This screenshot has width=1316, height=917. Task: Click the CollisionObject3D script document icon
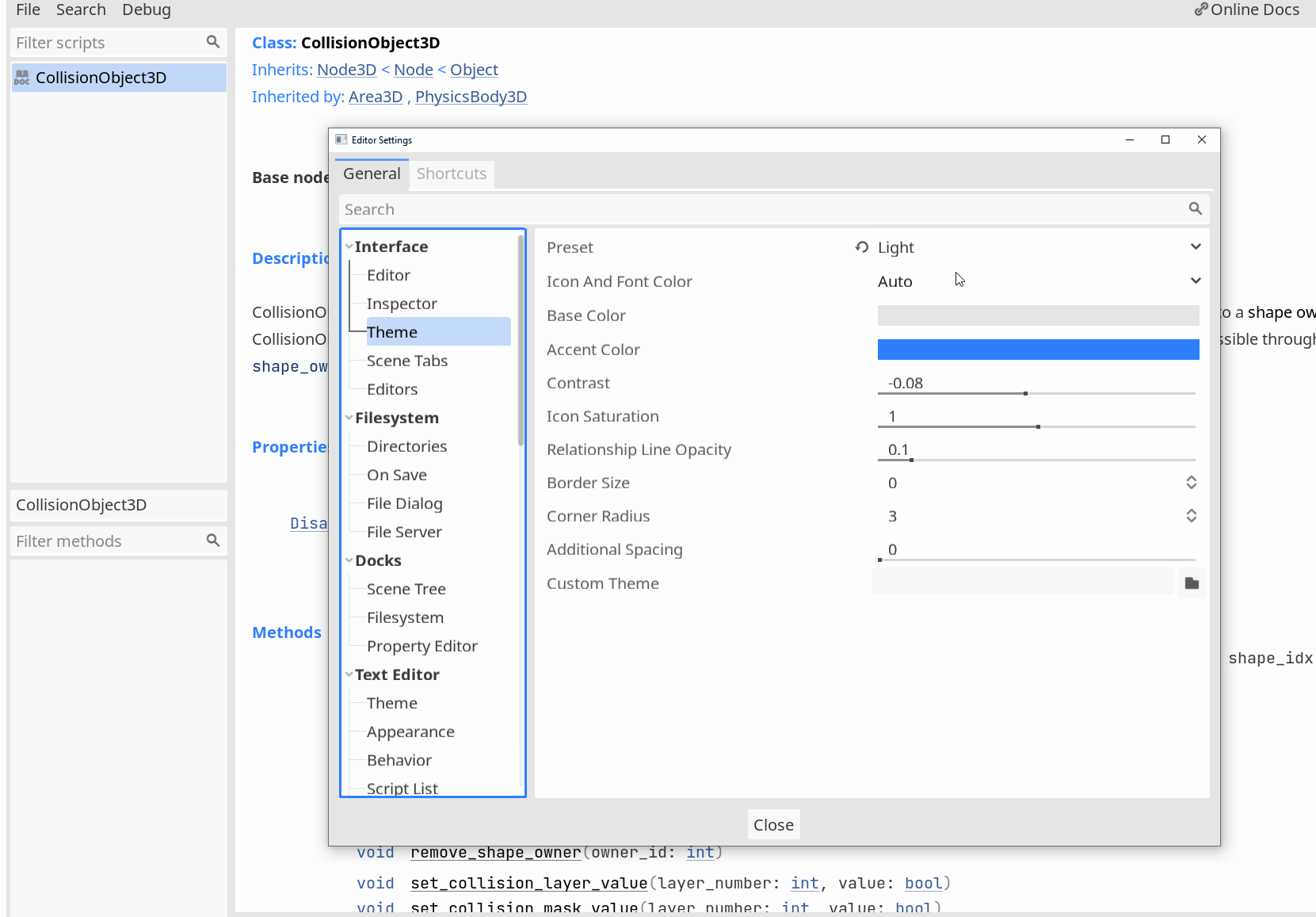pyautogui.click(x=22, y=77)
